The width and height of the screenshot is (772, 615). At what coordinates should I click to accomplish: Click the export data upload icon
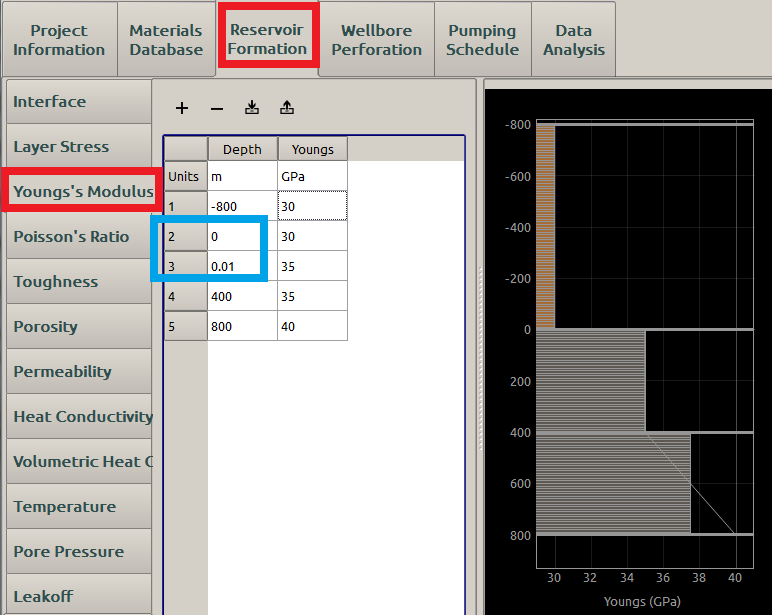pyautogui.click(x=287, y=107)
